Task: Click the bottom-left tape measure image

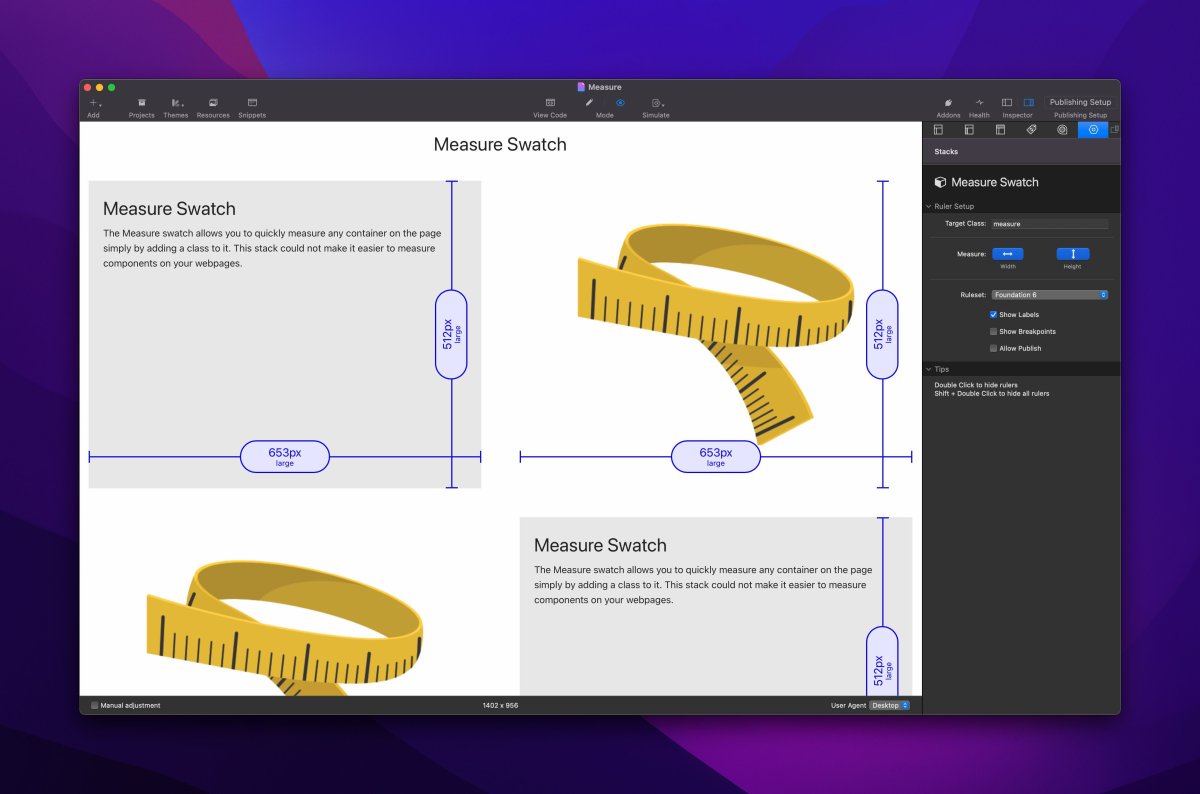Action: click(x=285, y=627)
